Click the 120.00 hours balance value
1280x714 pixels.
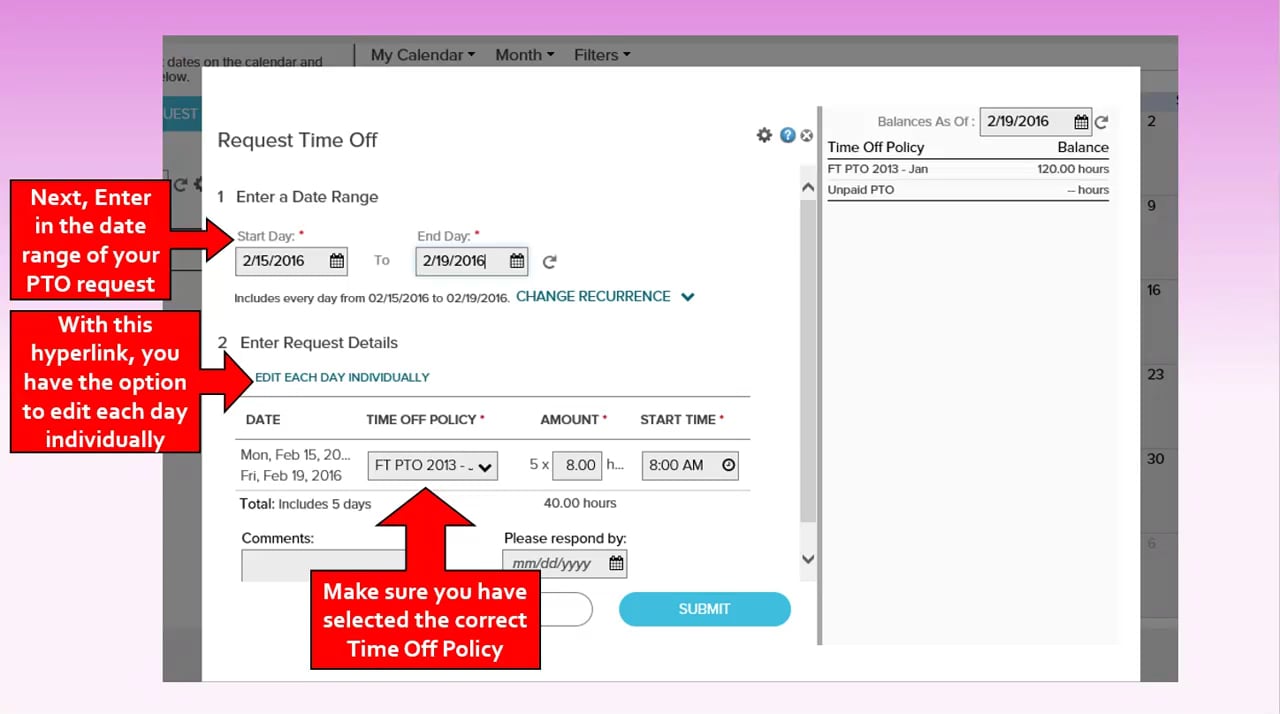pyautogui.click(x=1073, y=169)
